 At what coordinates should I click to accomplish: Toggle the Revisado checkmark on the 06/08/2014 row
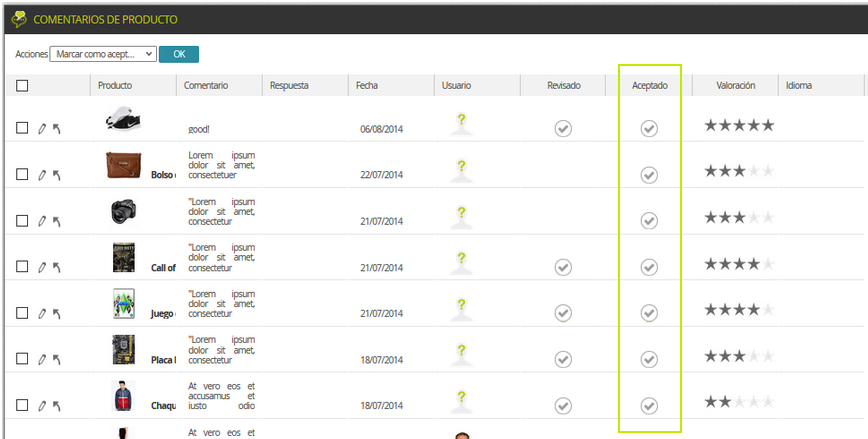point(563,128)
